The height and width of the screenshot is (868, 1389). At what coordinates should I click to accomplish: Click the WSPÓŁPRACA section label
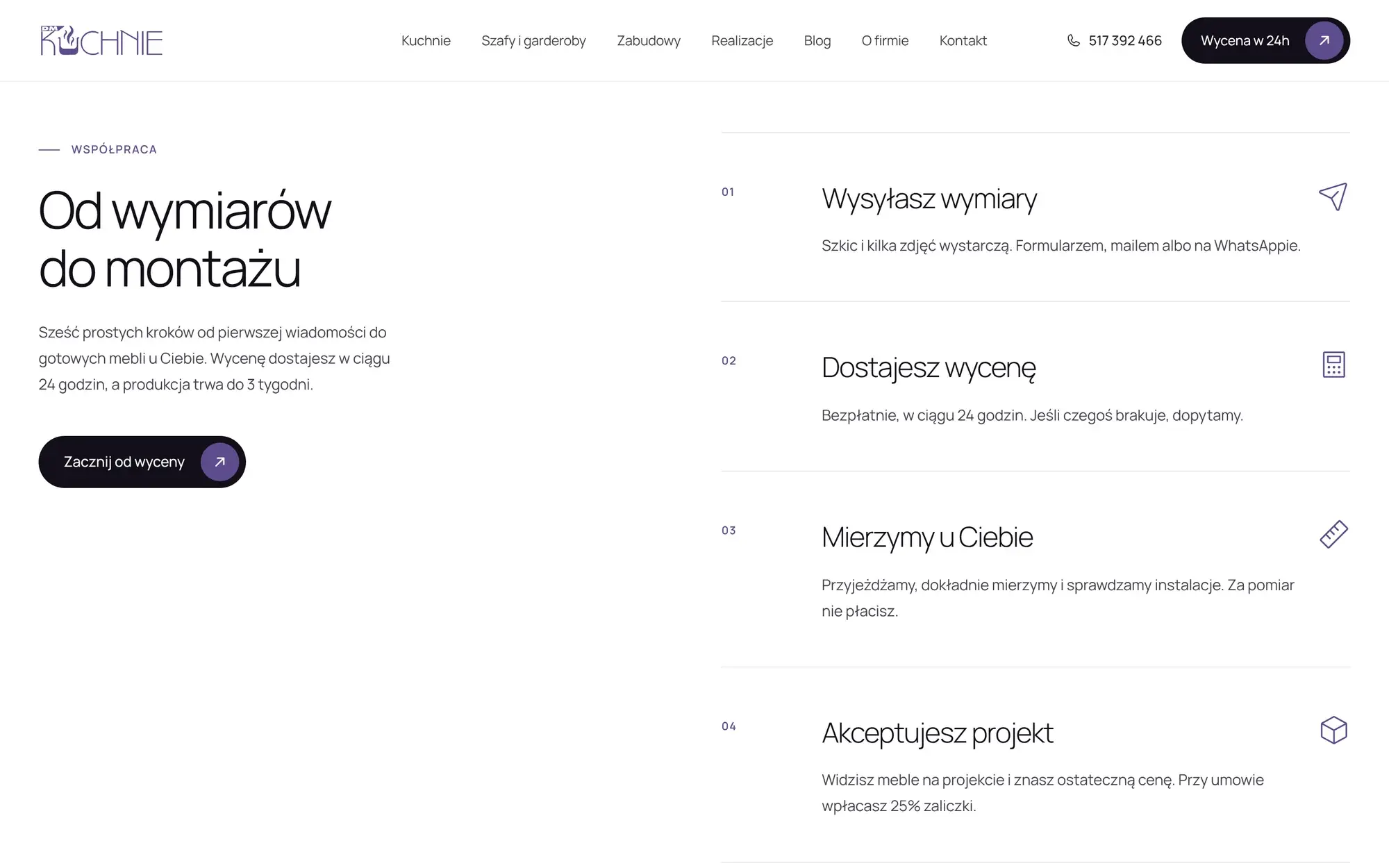tap(114, 149)
